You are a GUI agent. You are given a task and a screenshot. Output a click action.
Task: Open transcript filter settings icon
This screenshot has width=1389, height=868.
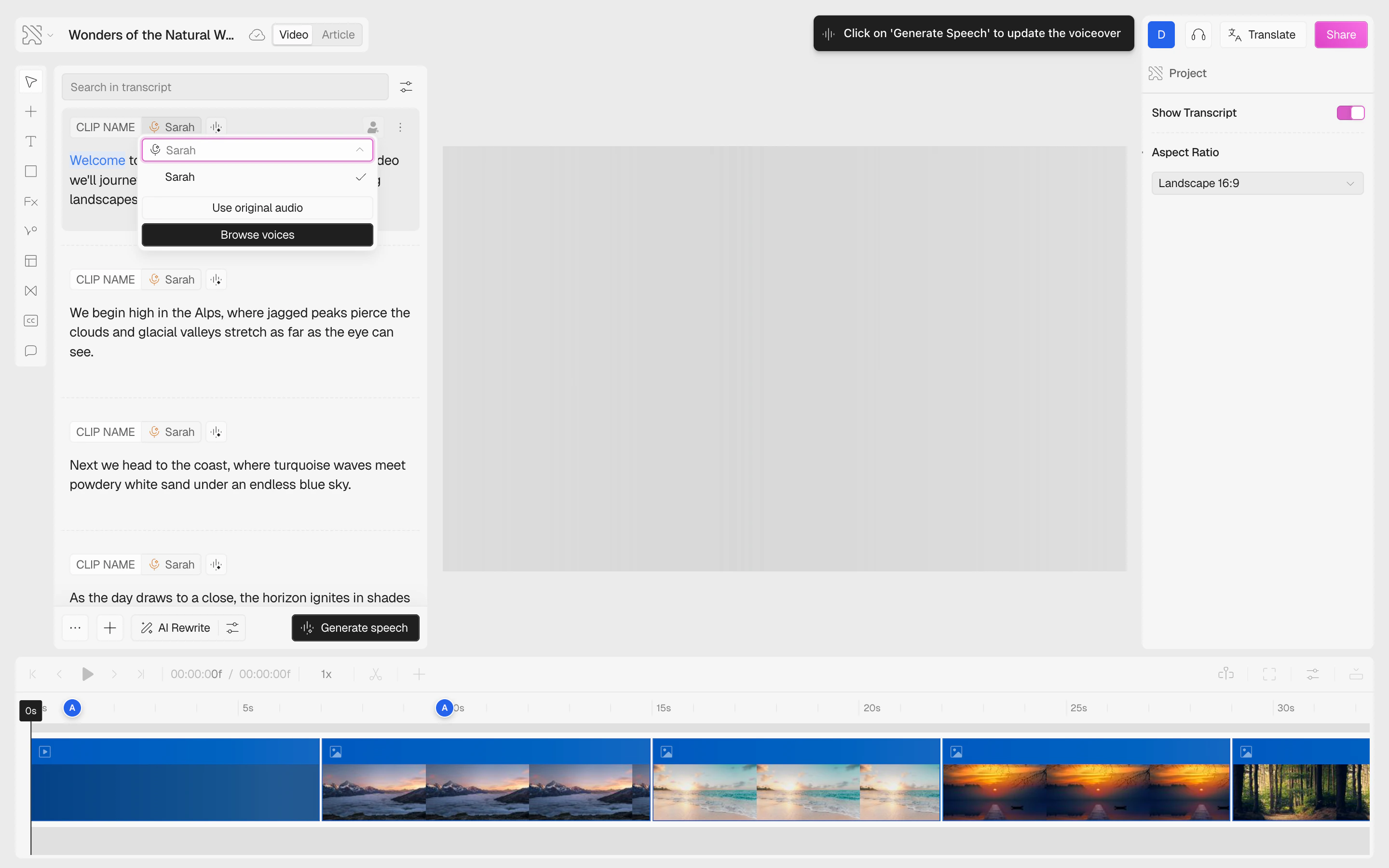pyautogui.click(x=406, y=87)
